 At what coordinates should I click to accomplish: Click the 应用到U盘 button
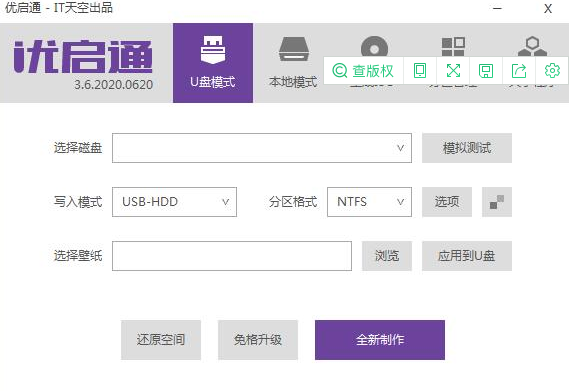tap(467, 256)
